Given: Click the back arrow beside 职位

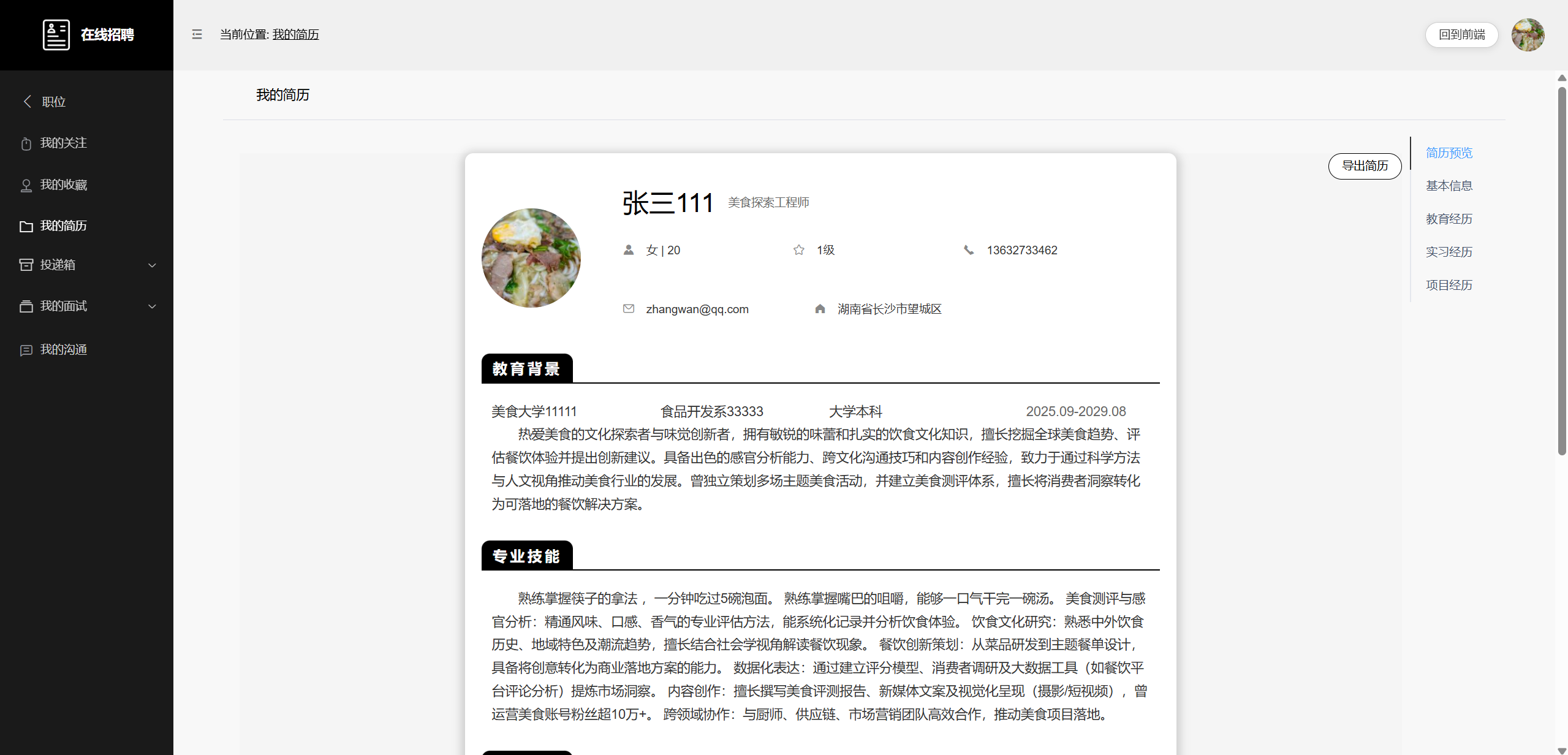Looking at the screenshot, I should tap(27, 101).
